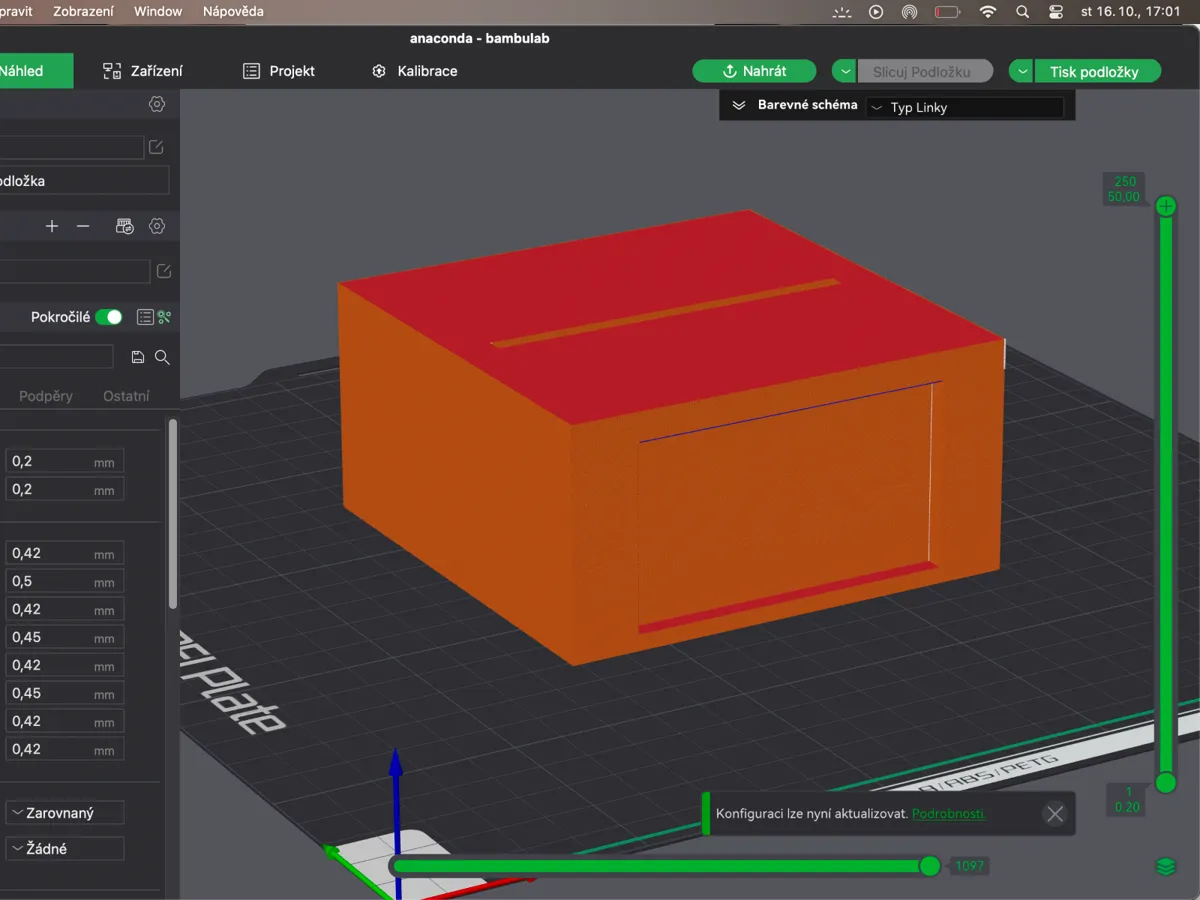
Task: Open the dropdown arrow next to Slicuj Podložku
Action: tap(843, 71)
